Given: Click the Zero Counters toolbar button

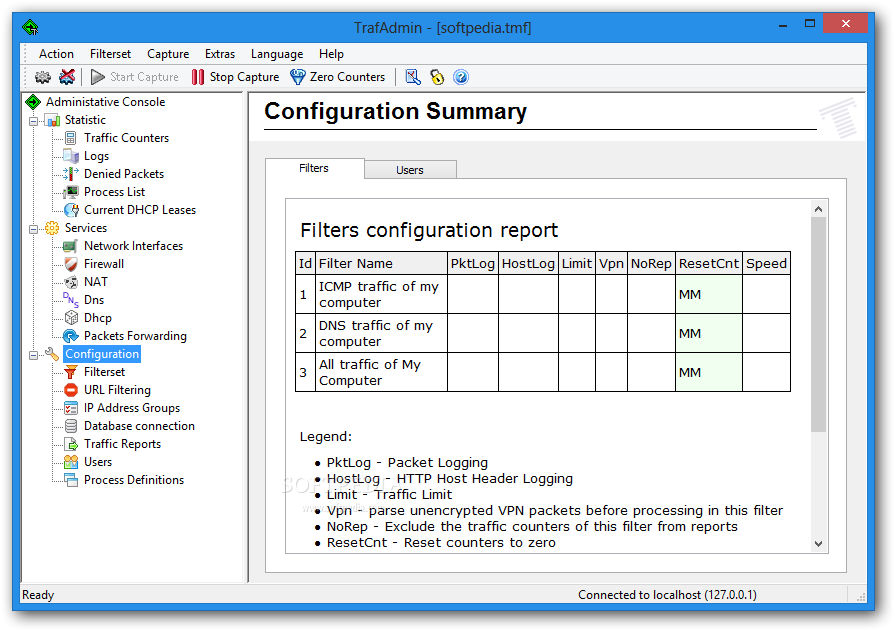Looking at the screenshot, I should pos(338,77).
